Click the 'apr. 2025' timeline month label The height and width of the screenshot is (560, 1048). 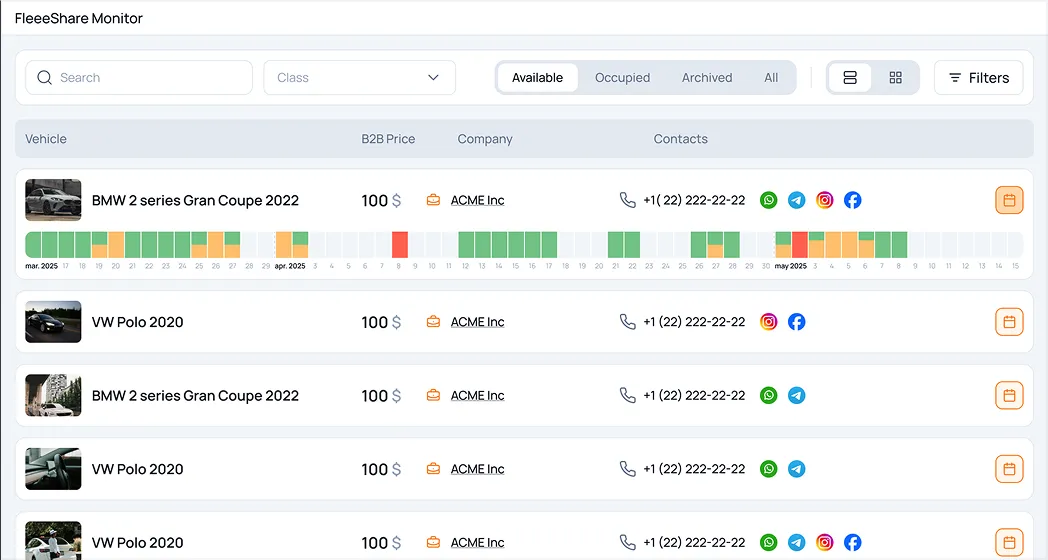tap(290, 266)
